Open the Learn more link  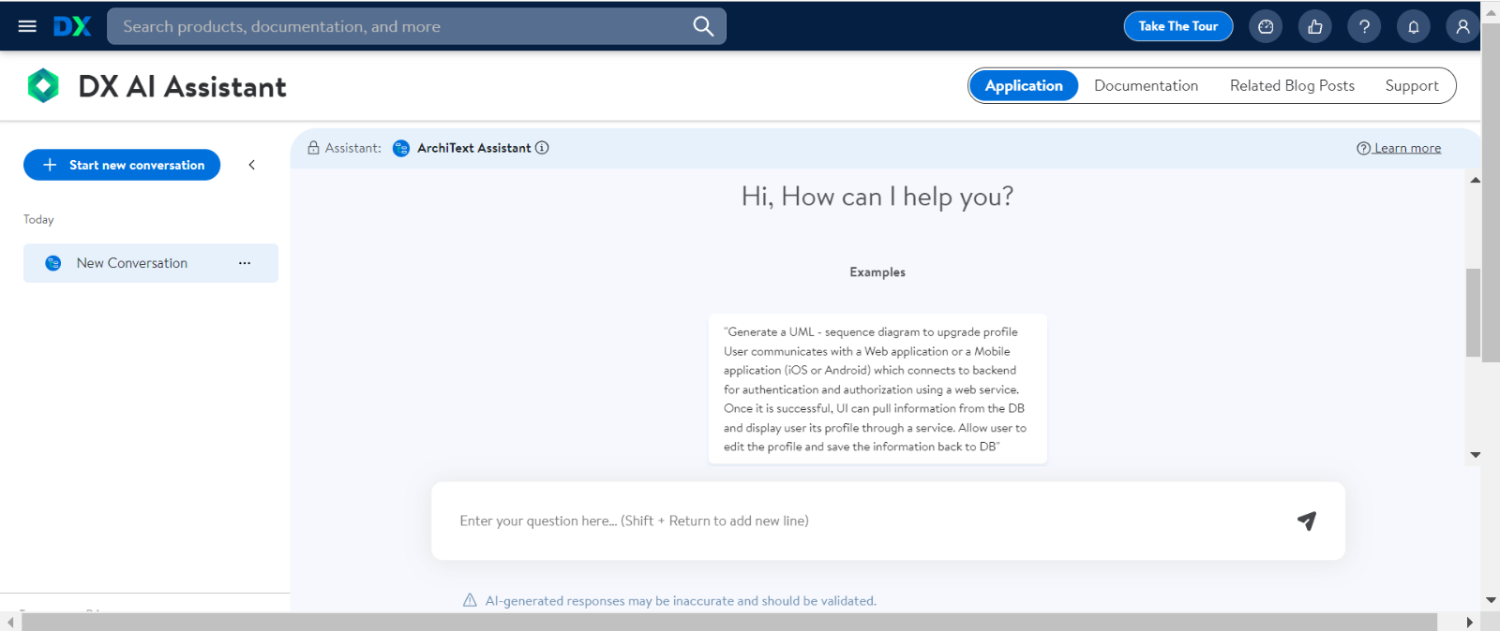click(1399, 148)
